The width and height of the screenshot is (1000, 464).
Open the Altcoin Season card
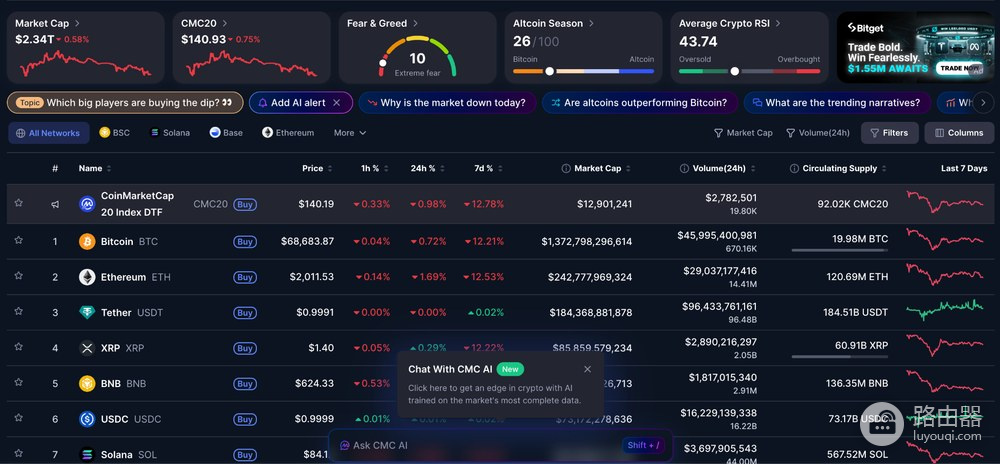tap(584, 47)
